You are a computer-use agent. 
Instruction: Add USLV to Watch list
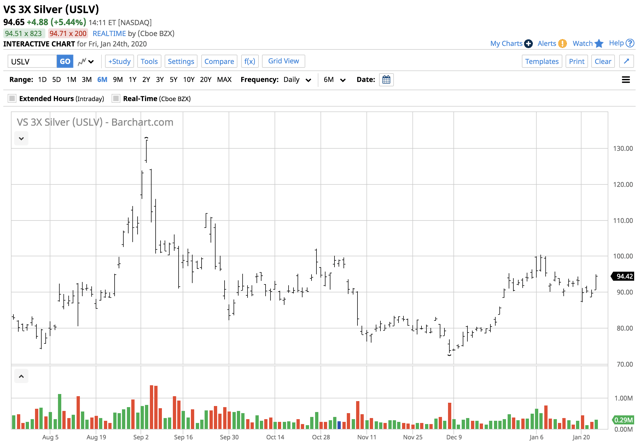tap(582, 43)
